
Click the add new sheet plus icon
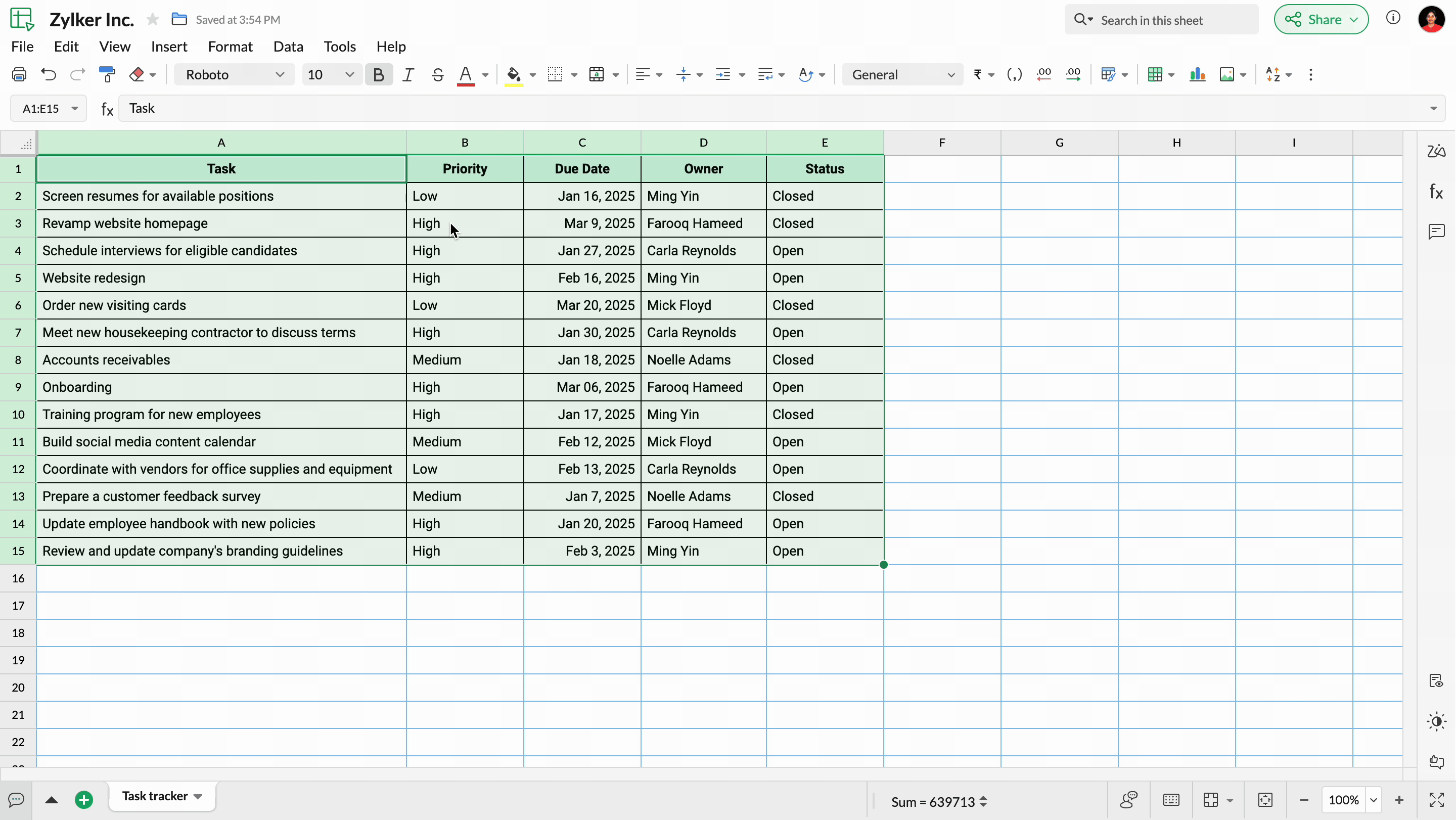click(x=83, y=800)
